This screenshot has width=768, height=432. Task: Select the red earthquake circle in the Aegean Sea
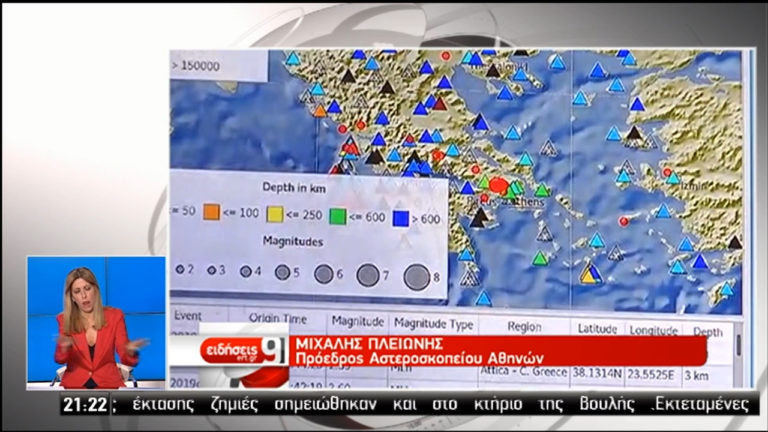coord(624,221)
